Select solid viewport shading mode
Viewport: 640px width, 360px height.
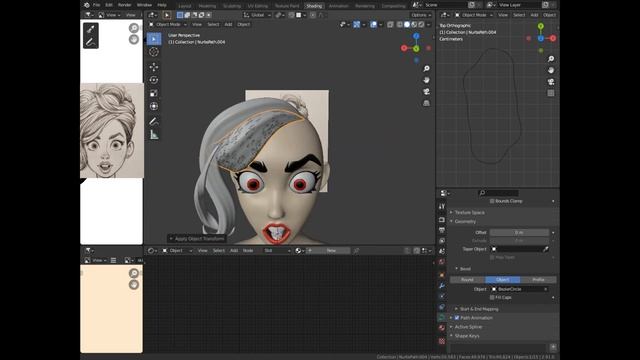[407, 24]
